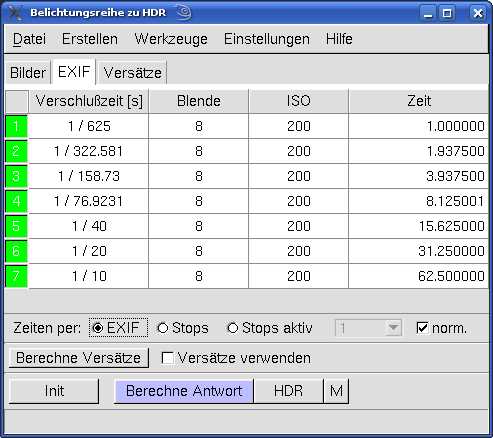Select shutter time cell 1 / 76.9231
Image resolution: width=493 pixels, height=438 pixels.
89,201
